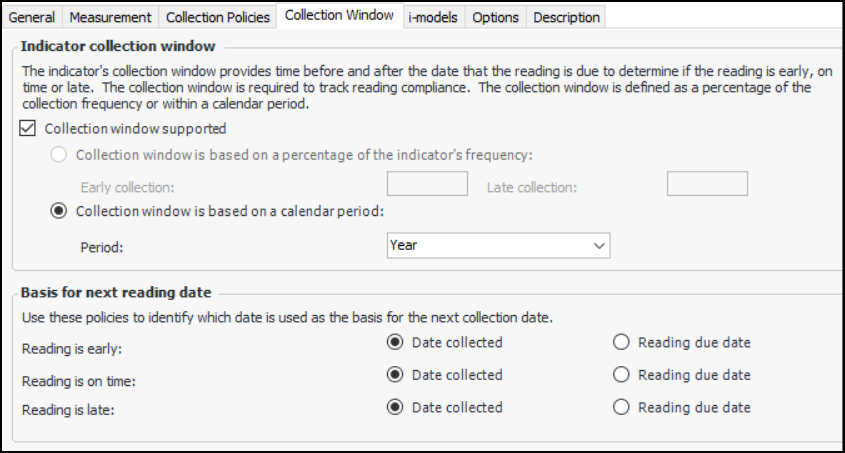The height and width of the screenshot is (453, 845).
Task: Choose Date collected for Reading is early
Action: 395,343
